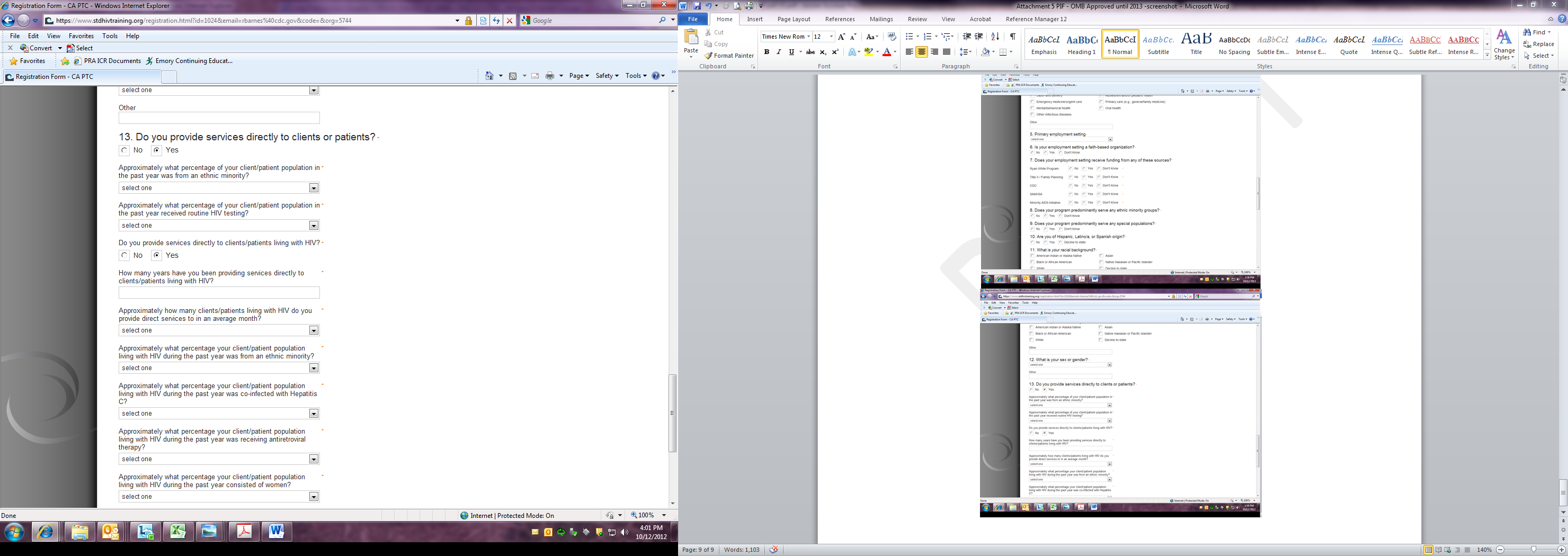Justify the paragraph text in Word

947,52
